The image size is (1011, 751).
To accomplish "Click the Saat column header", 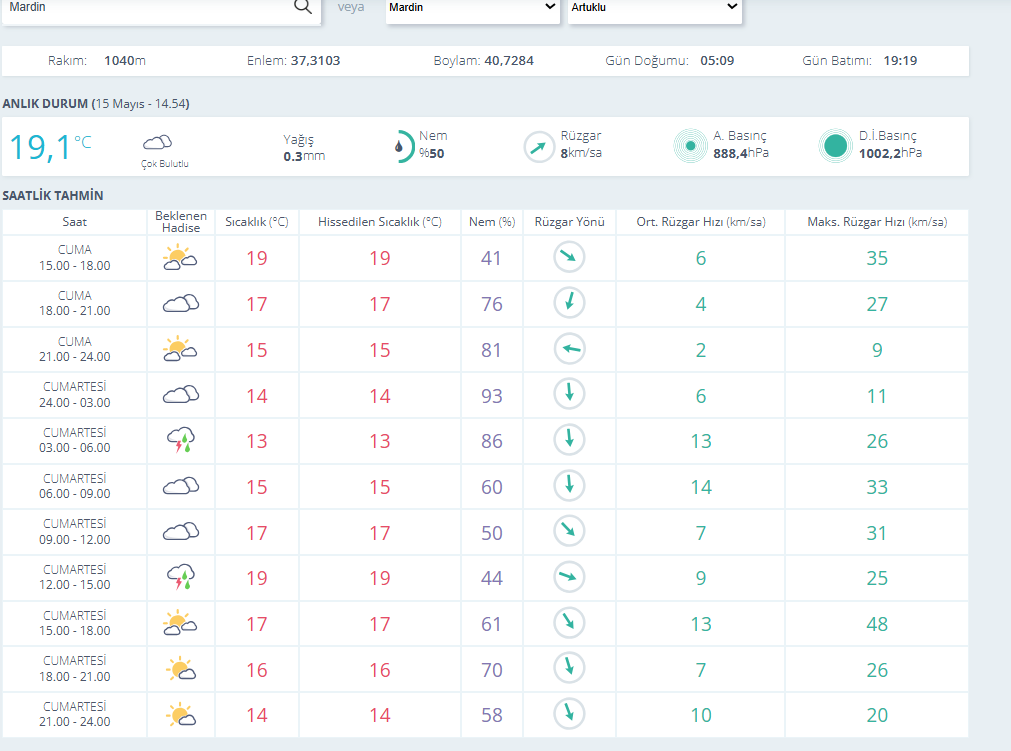I will 75,222.
